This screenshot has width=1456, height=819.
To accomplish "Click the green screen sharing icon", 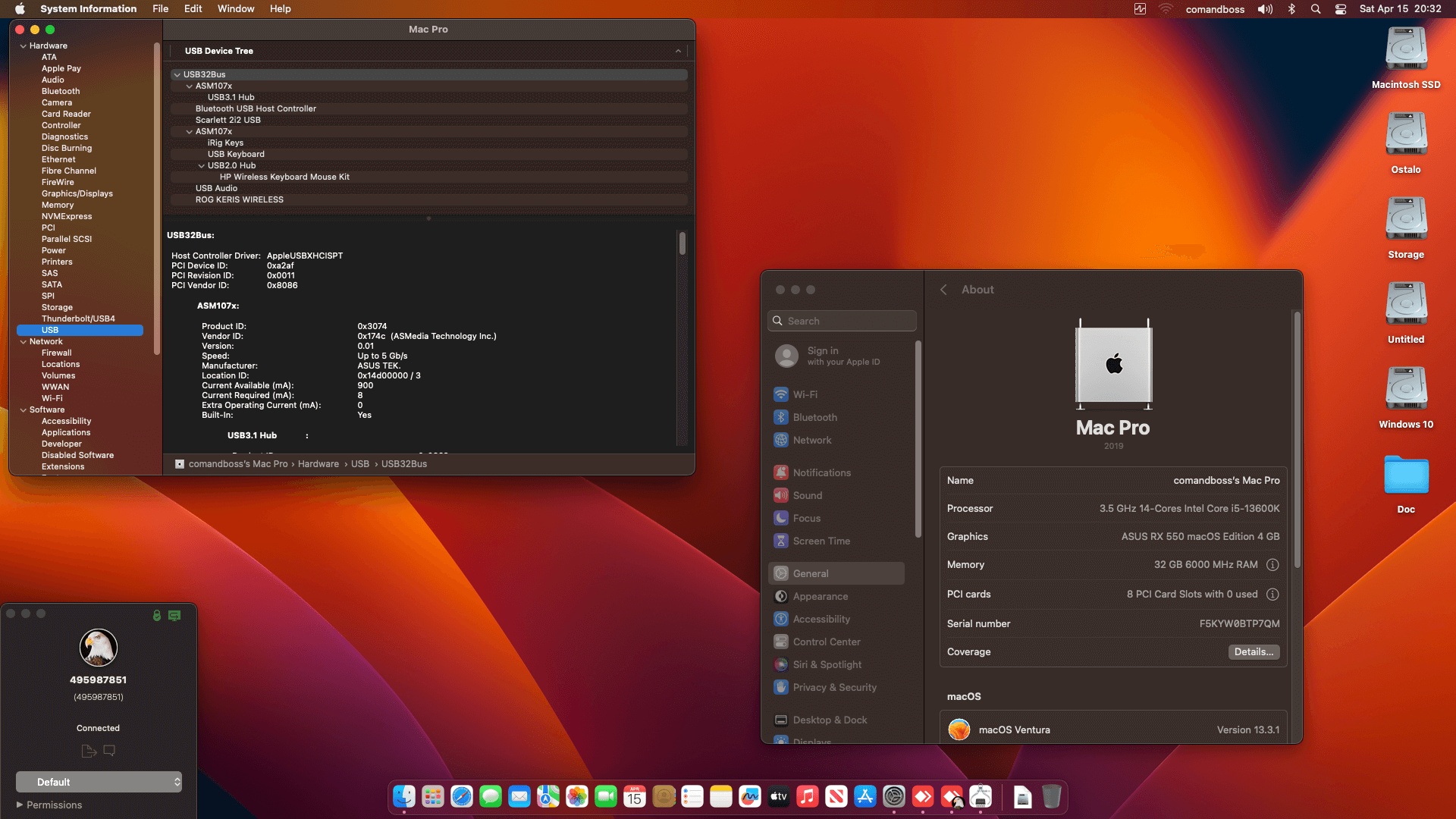I will point(174,616).
